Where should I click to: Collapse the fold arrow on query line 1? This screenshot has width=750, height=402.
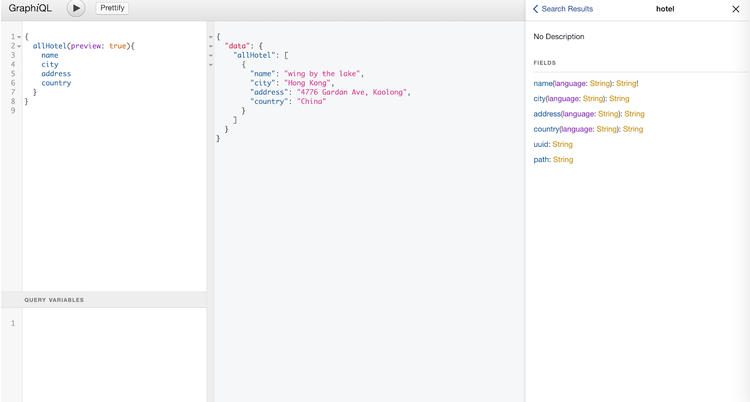(x=19, y=37)
